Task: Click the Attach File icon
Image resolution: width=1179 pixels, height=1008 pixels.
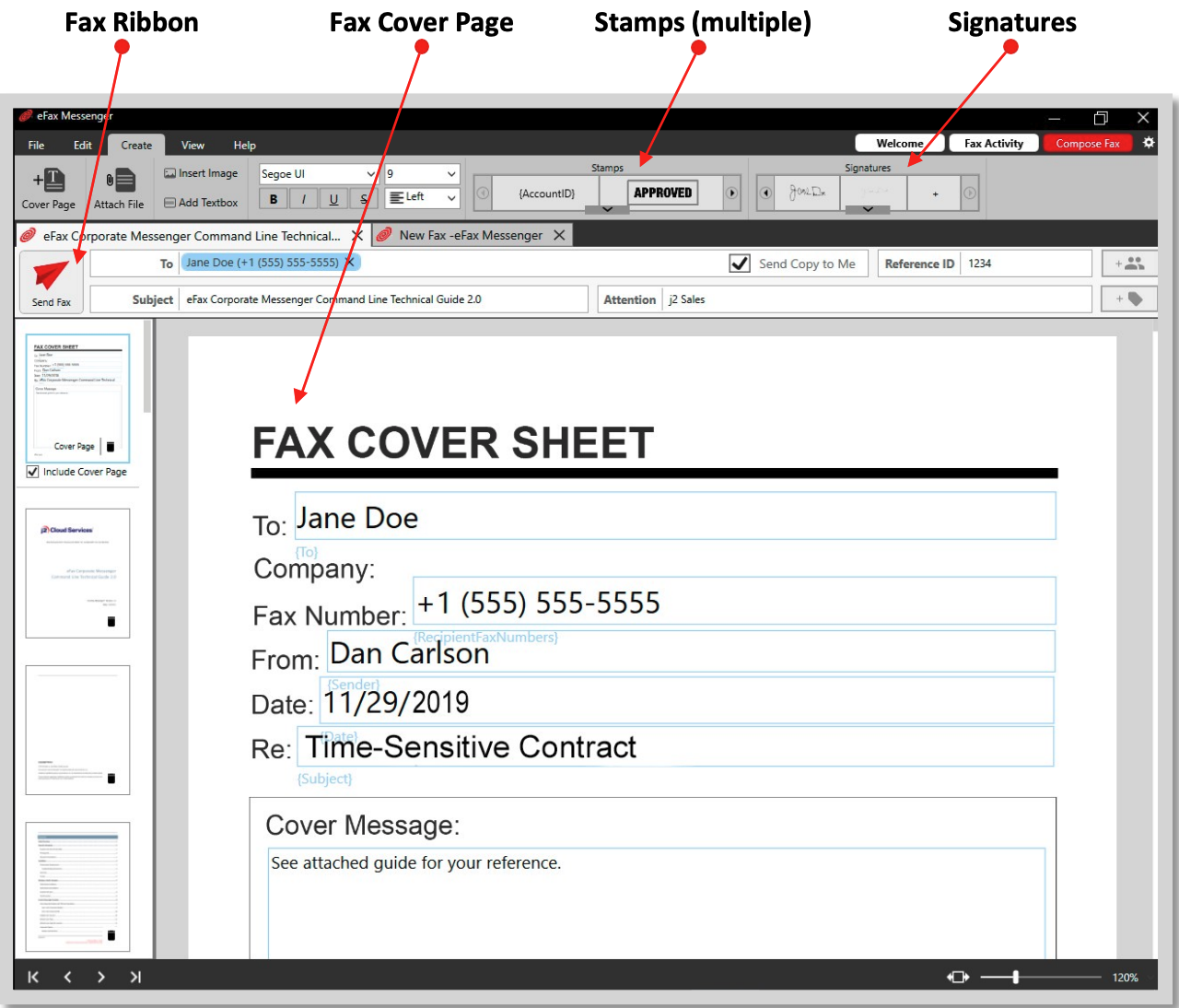Action: point(119,188)
